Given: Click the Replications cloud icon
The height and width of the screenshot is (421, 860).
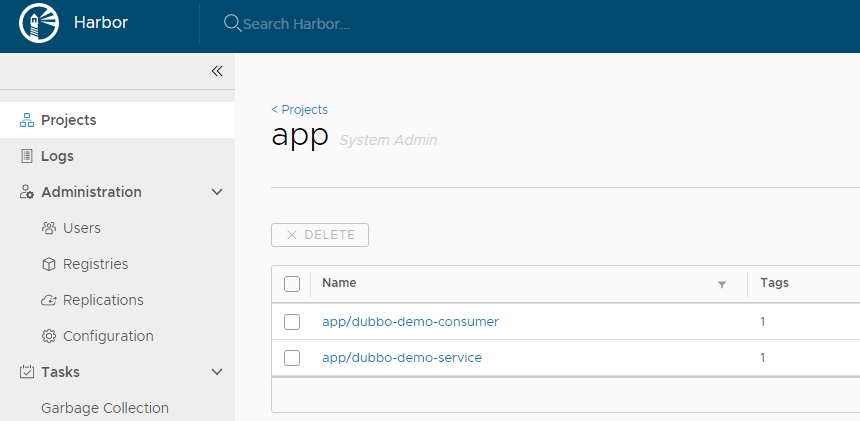Looking at the screenshot, I should point(48,300).
